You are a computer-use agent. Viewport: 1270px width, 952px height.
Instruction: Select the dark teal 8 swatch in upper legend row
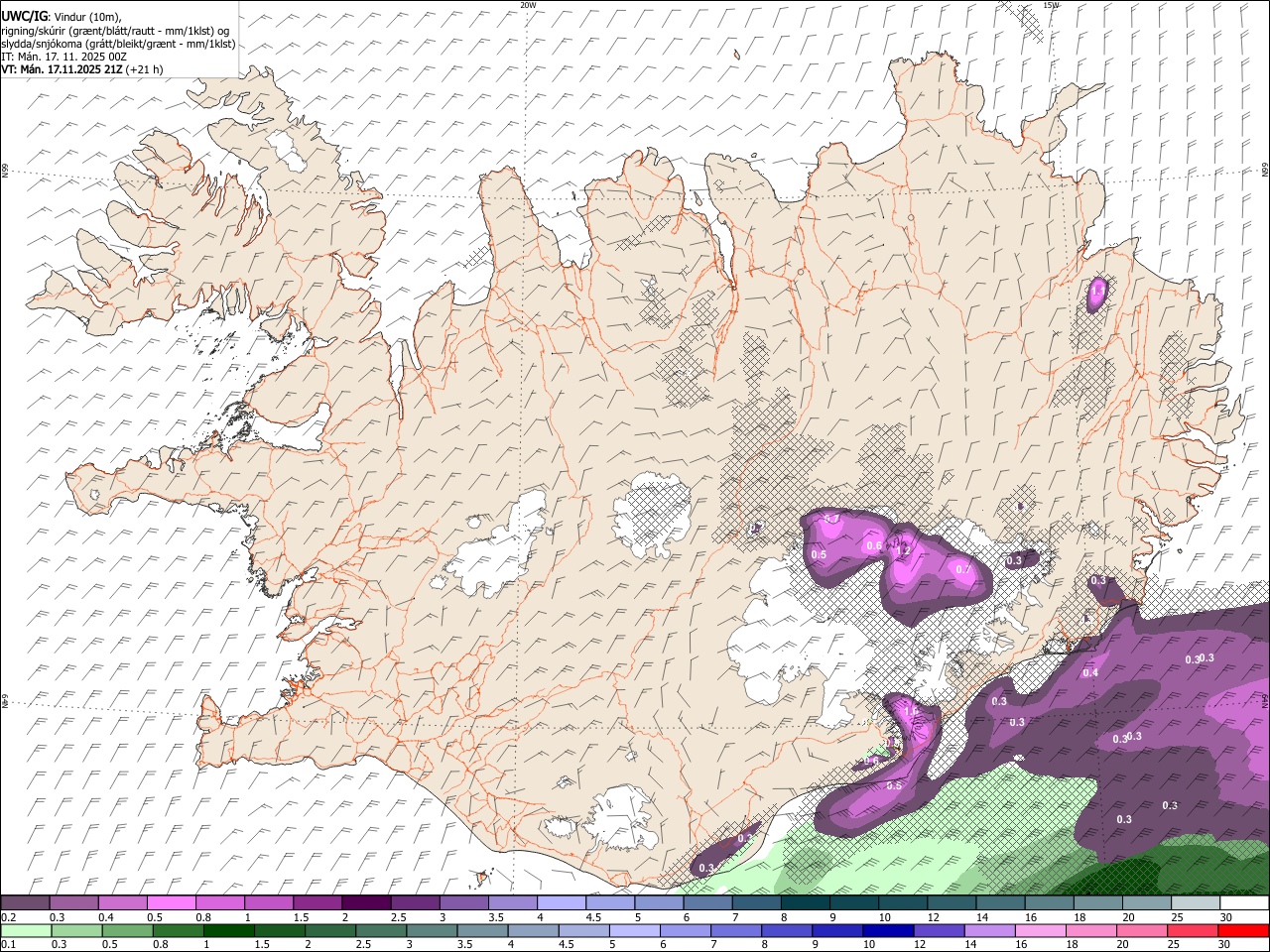point(806,903)
